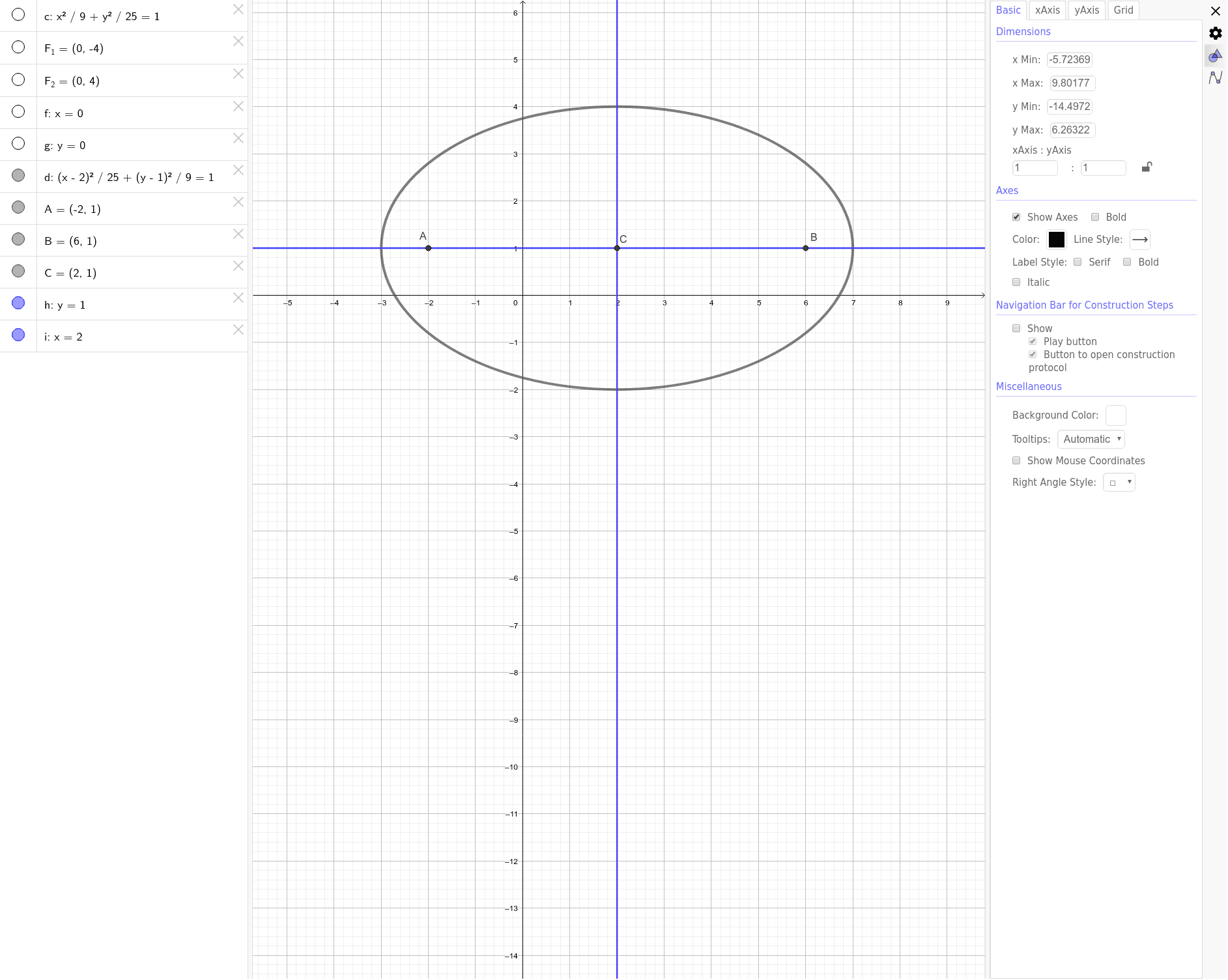
Task: Hide the line h: y = 1
Action: 18,302
